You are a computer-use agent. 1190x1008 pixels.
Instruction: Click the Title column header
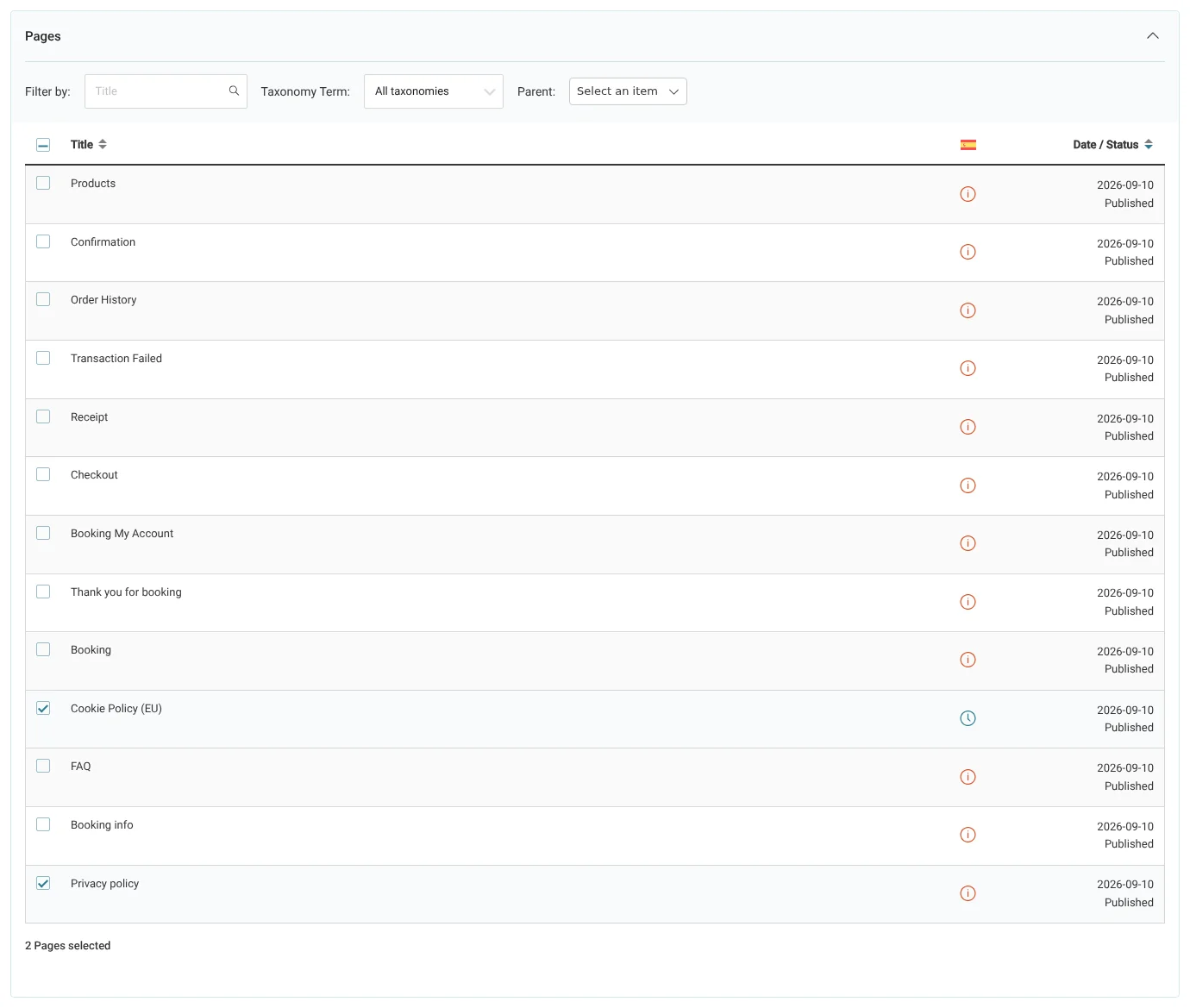tap(82, 145)
